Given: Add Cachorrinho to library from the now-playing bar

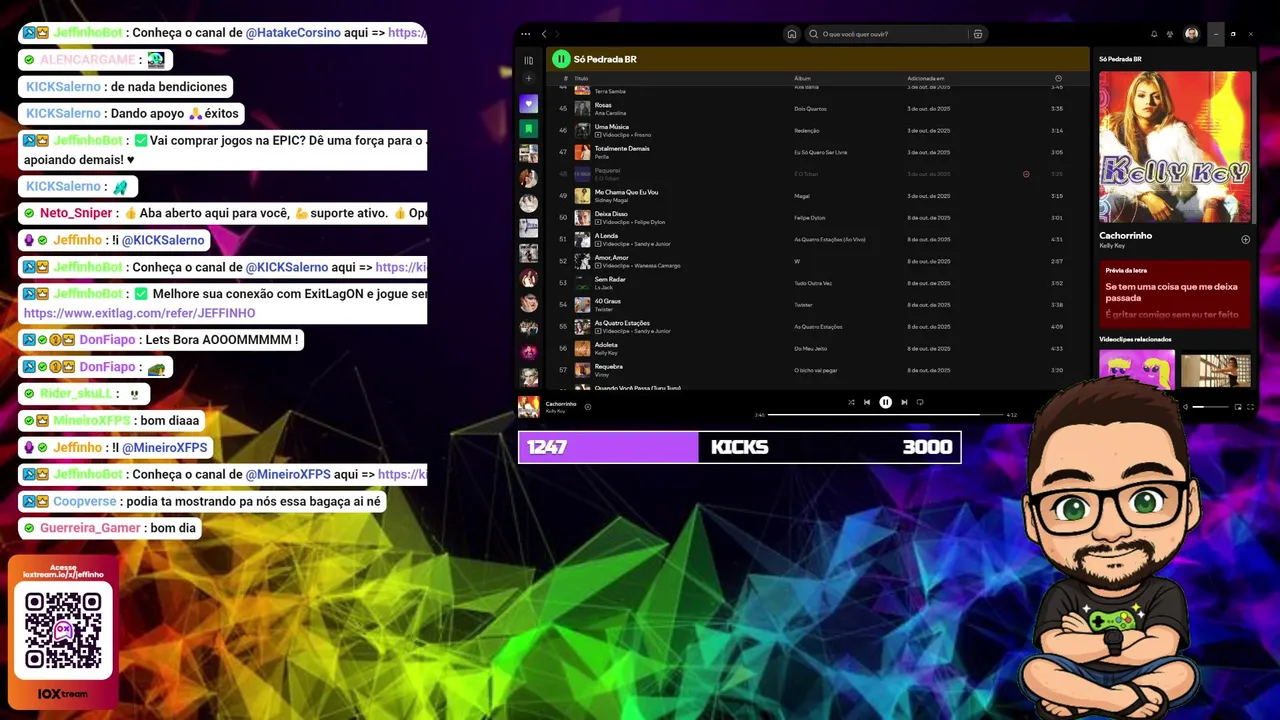Looking at the screenshot, I should tap(588, 406).
